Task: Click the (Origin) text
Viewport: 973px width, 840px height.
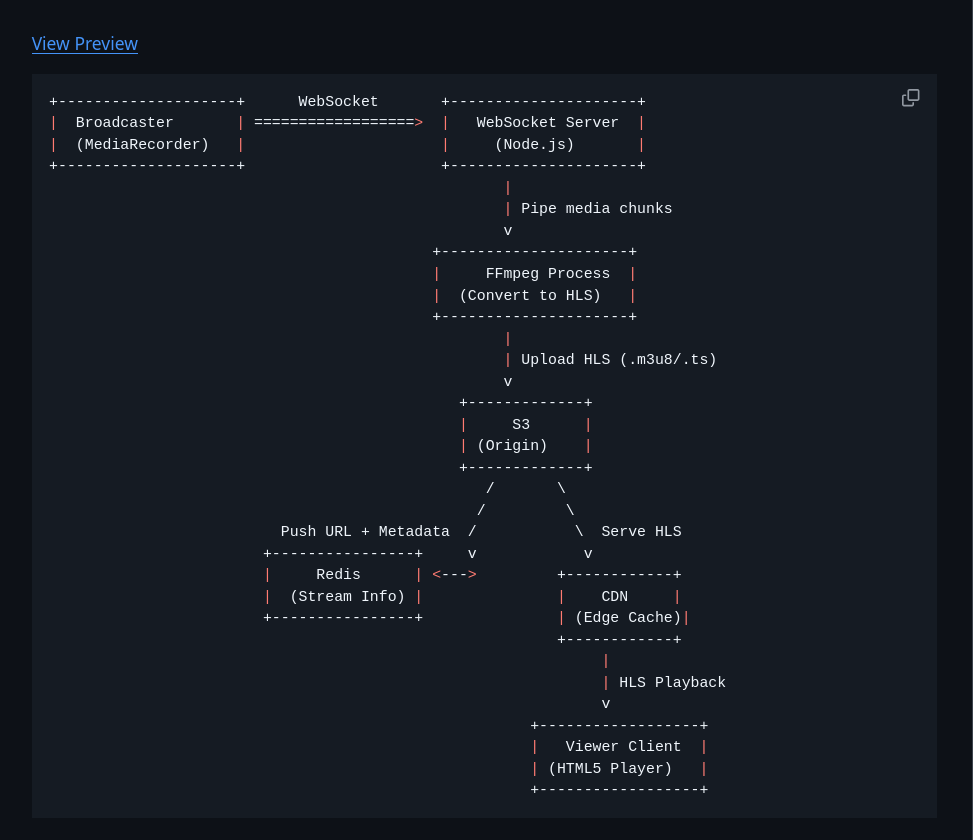Action: coord(512,446)
